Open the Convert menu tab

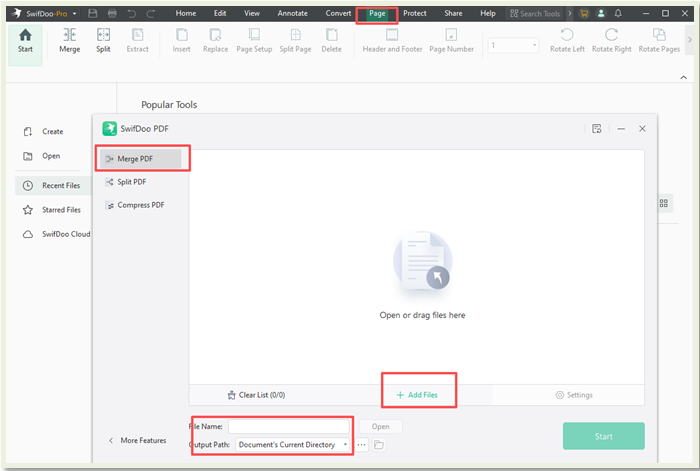[x=338, y=13]
